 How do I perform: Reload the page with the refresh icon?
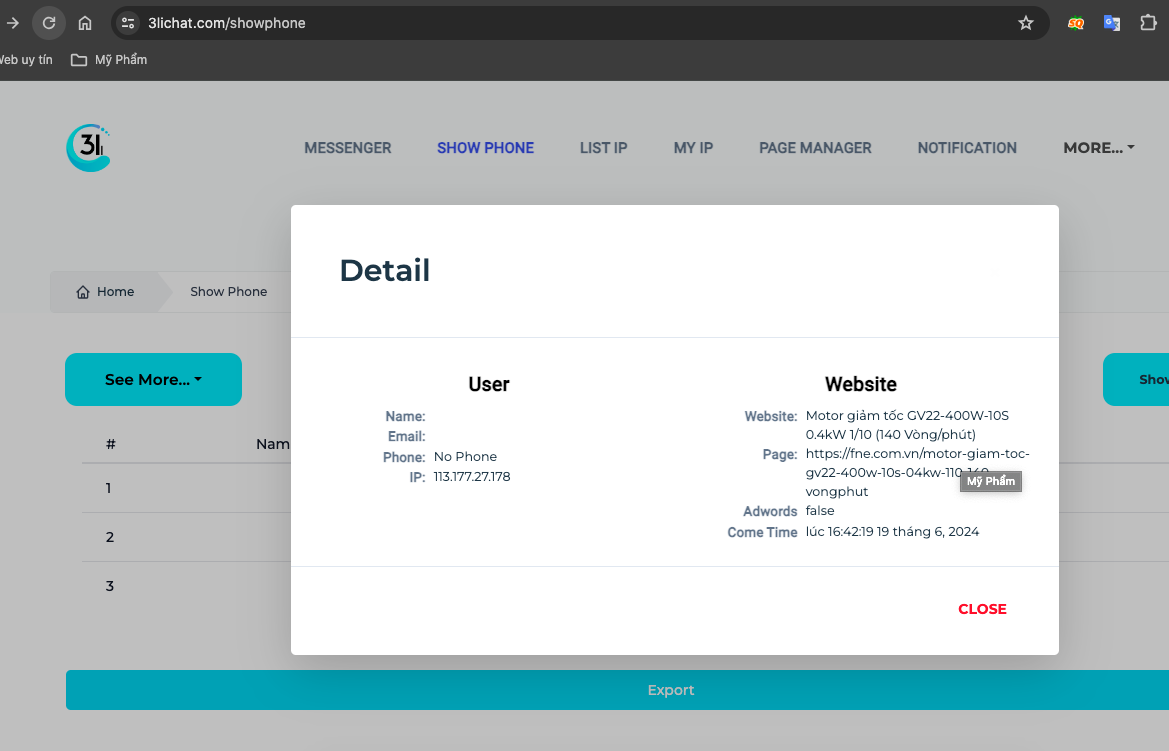[x=48, y=23]
